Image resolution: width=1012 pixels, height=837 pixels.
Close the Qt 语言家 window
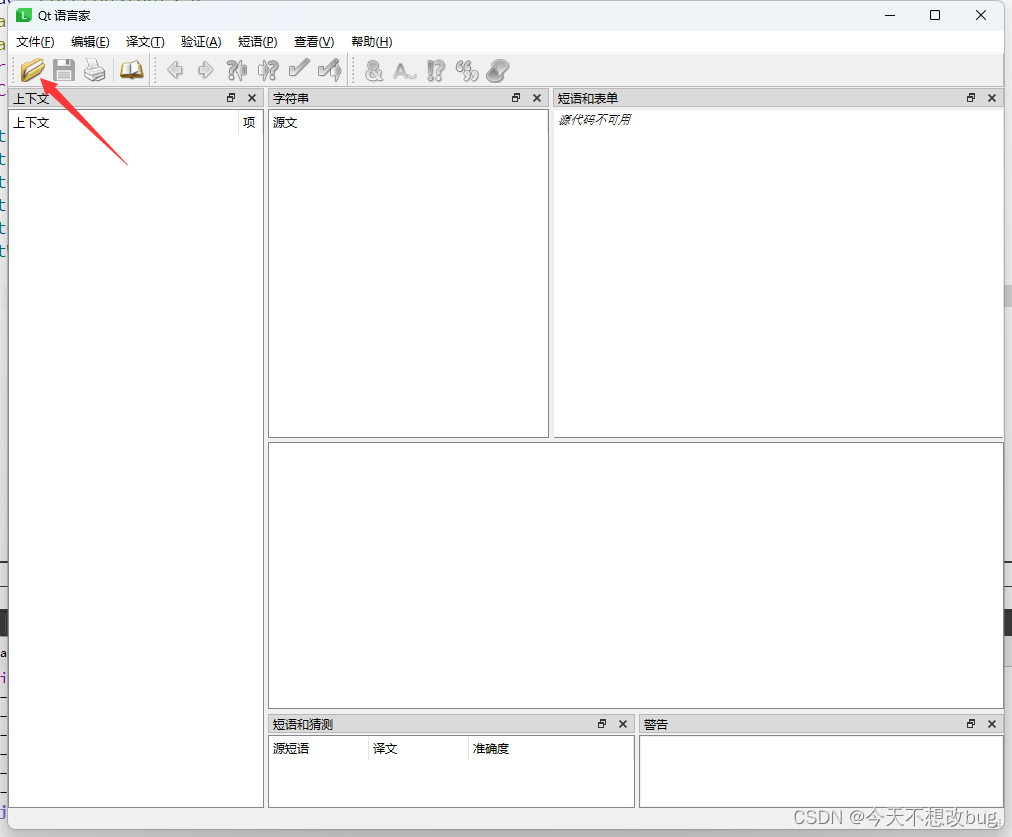tap(980, 15)
